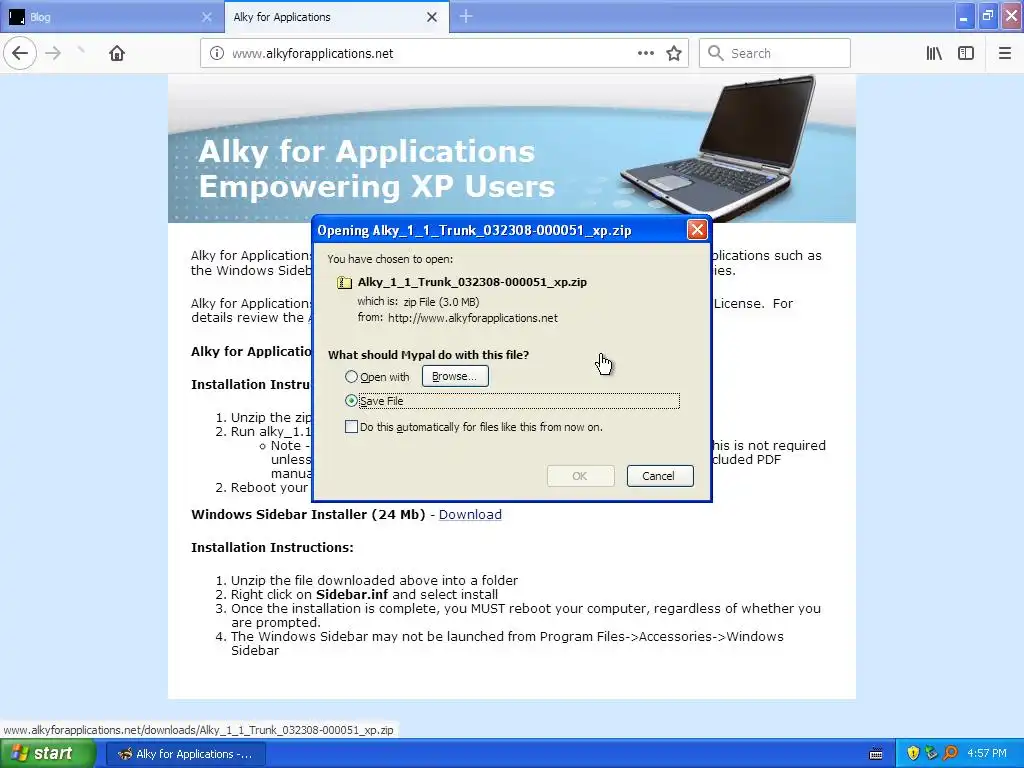Click the Blog tab favicon

[17, 17]
